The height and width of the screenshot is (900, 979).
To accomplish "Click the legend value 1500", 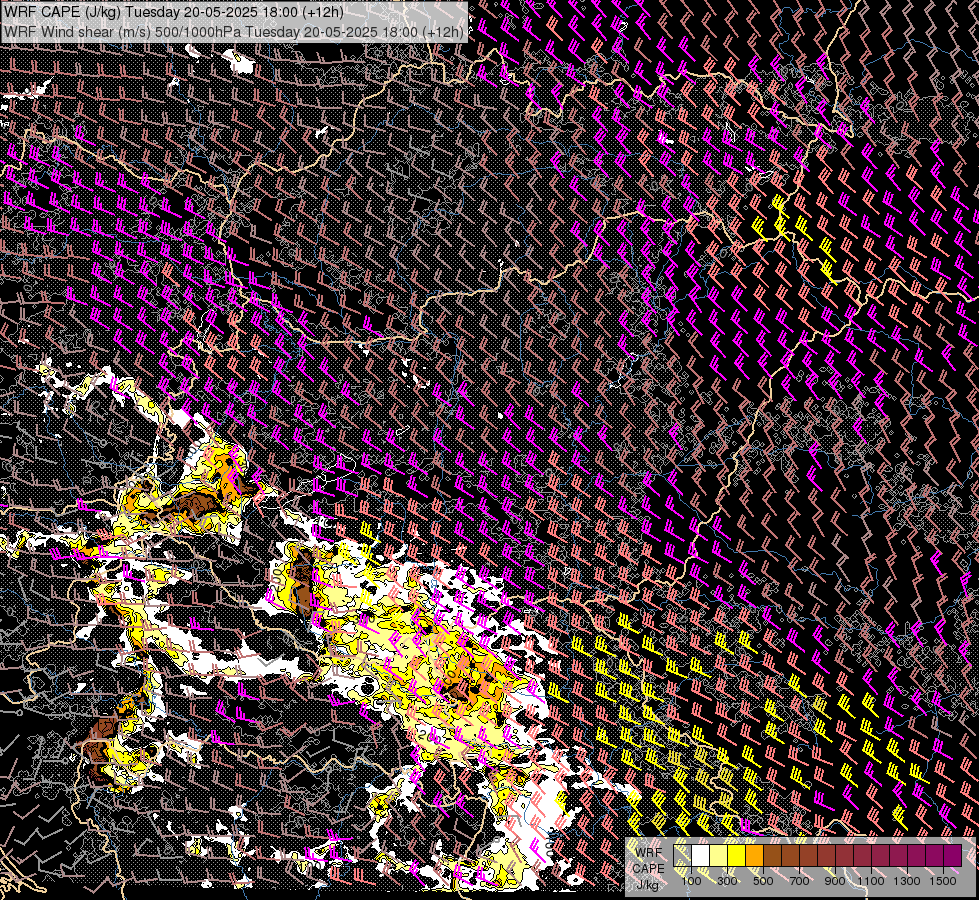I will [943, 881].
